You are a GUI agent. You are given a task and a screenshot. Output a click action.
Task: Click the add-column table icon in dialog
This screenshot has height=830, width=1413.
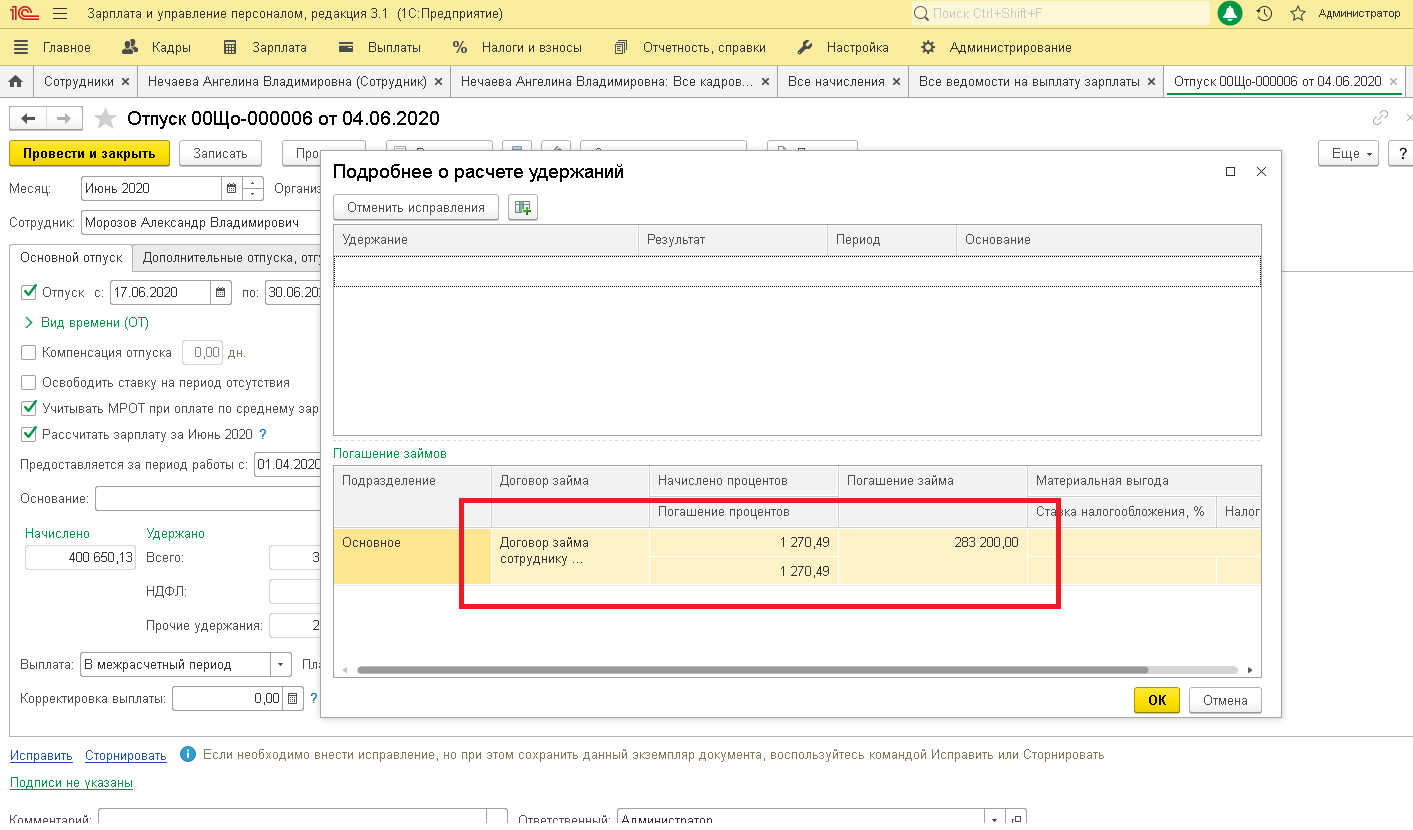[523, 208]
